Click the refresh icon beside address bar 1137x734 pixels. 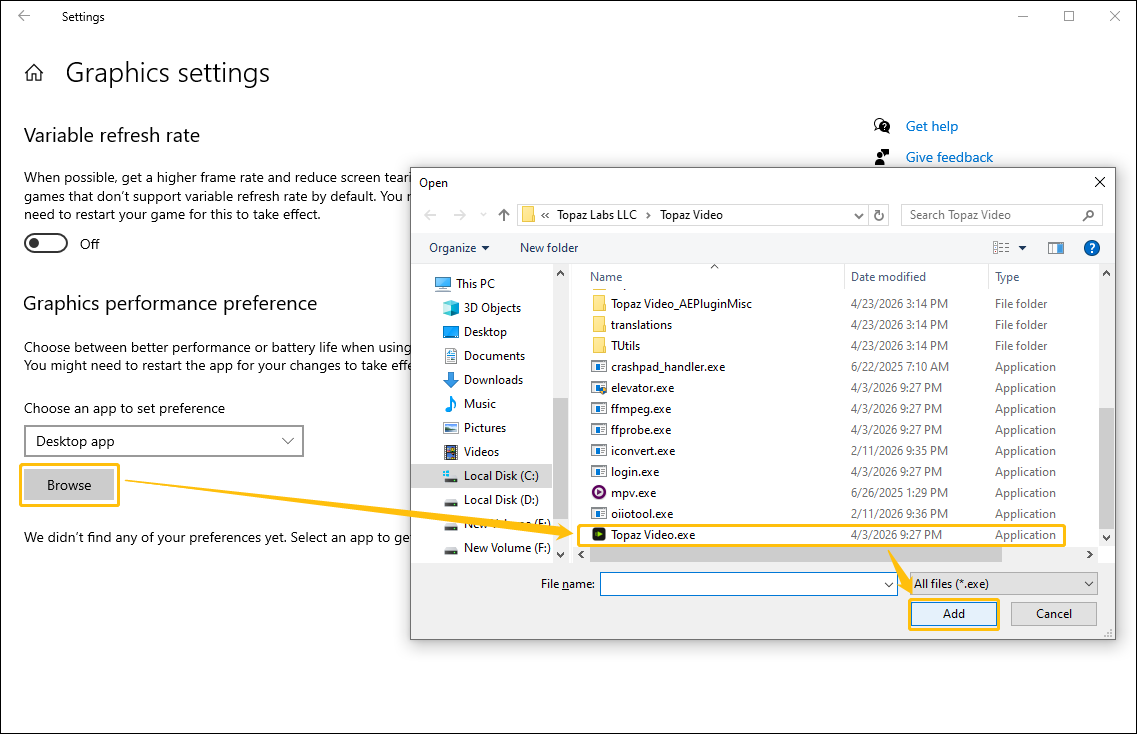point(879,214)
